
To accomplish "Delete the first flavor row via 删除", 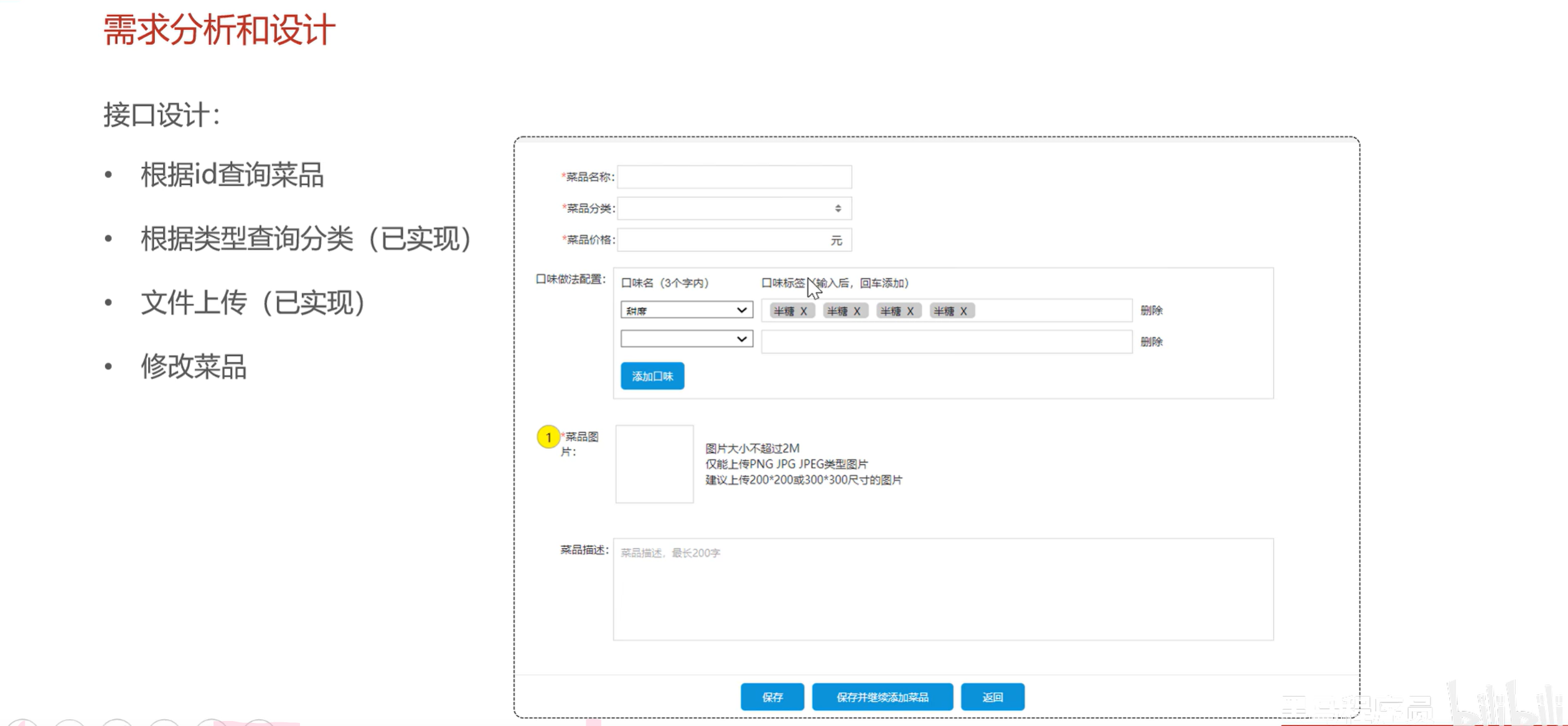I will point(1151,311).
